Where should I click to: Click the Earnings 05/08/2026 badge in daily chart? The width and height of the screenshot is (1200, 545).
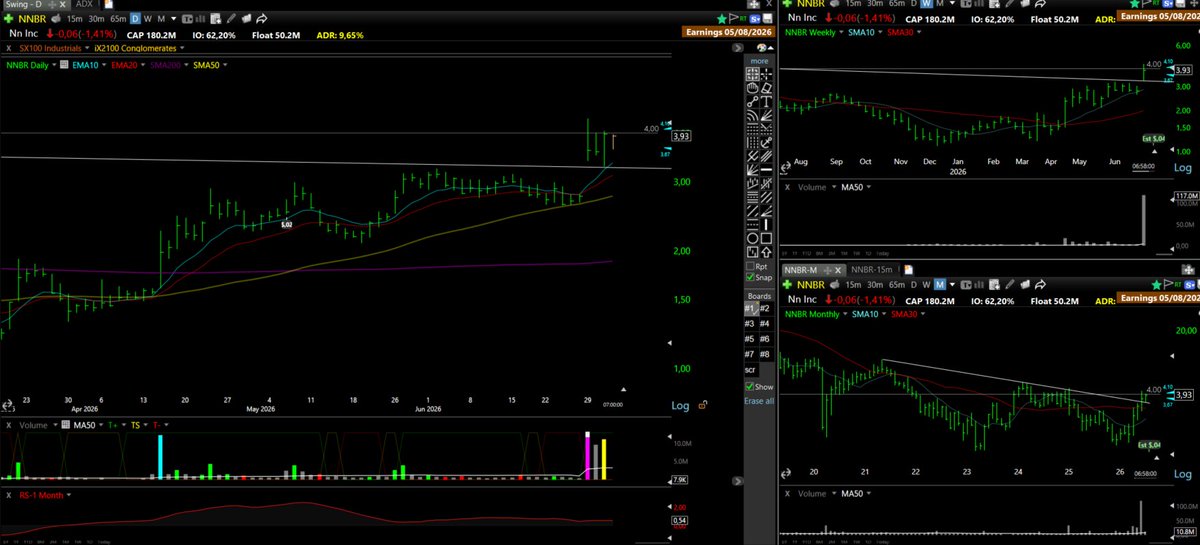(x=729, y=32)
